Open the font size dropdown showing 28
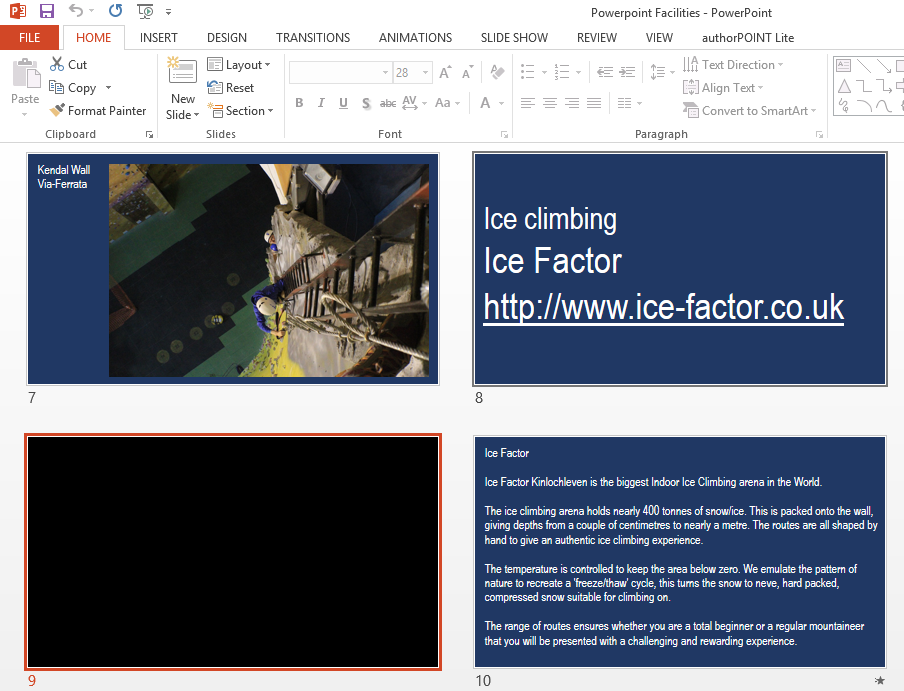 pyautogui.click(x=425, y=73)
